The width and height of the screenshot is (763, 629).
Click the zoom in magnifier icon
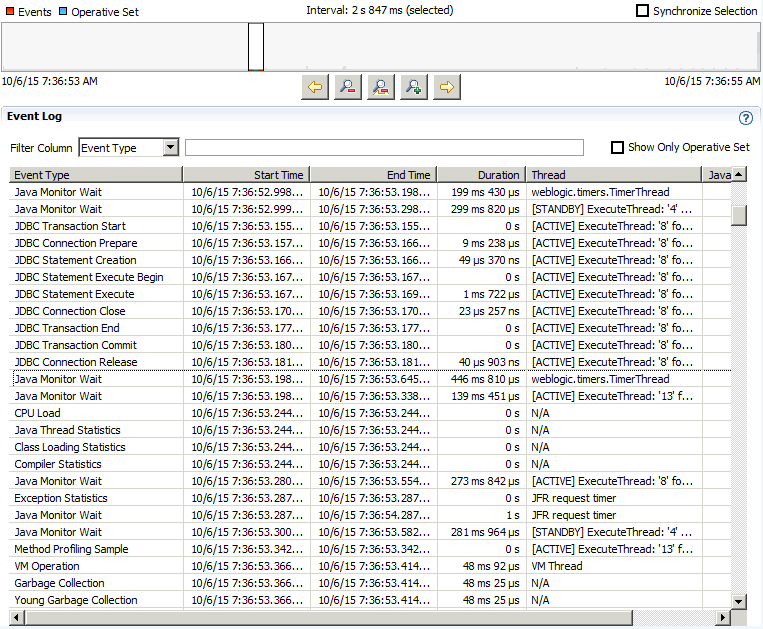[414, 87]
